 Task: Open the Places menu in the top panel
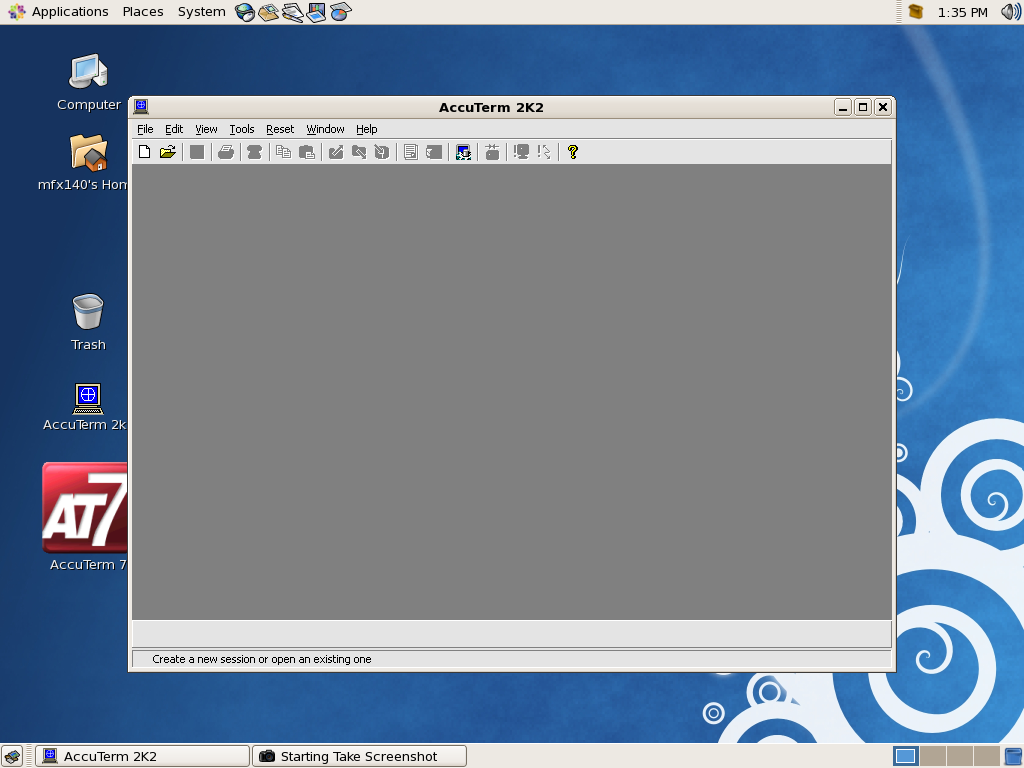pos(143,12)
